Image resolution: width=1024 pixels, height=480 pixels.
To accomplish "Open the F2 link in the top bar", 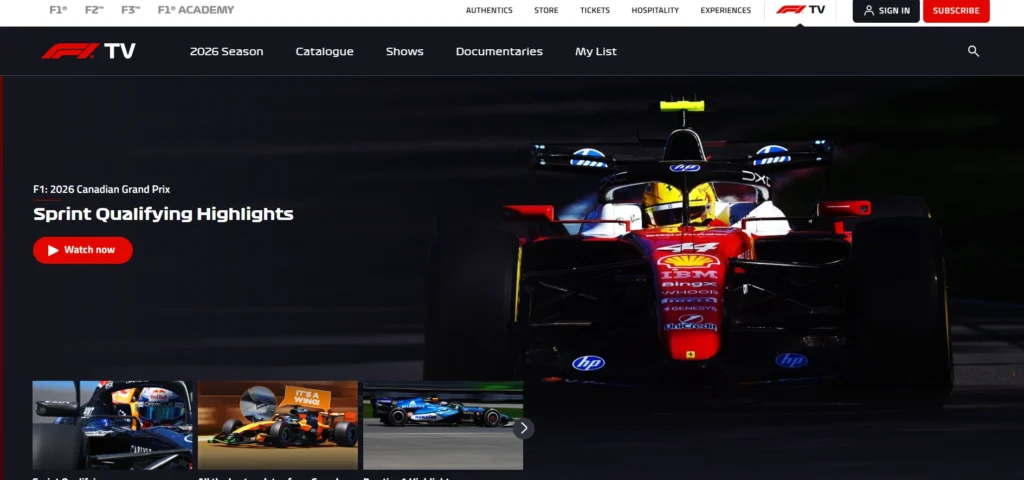I will (94, 10).
